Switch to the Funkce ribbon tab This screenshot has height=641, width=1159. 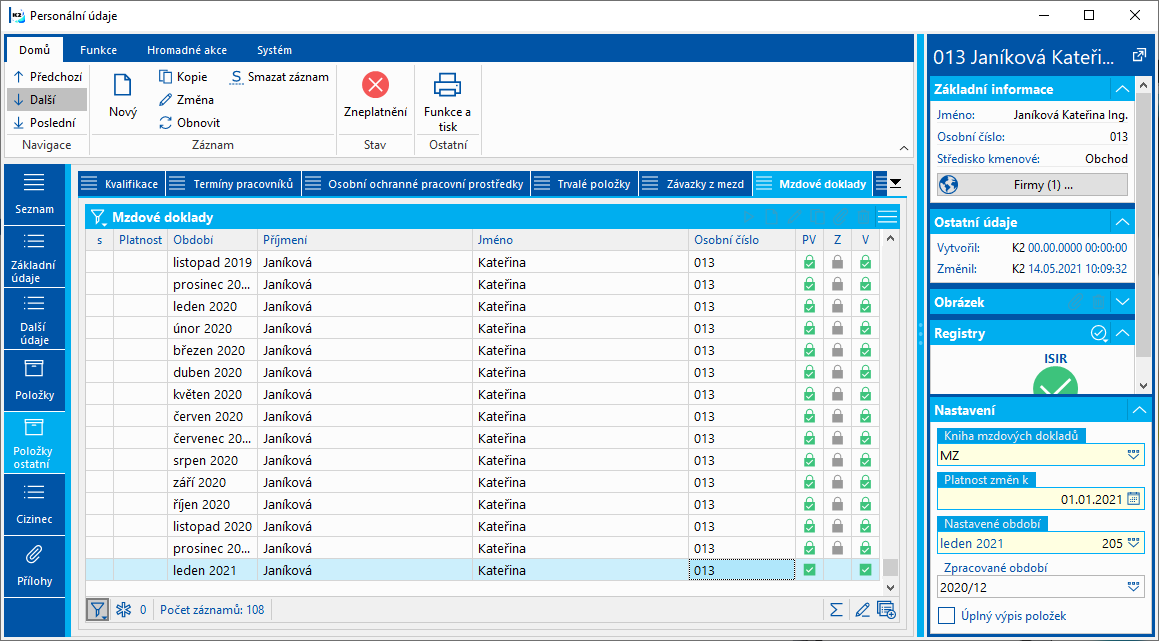coord(98,50)
